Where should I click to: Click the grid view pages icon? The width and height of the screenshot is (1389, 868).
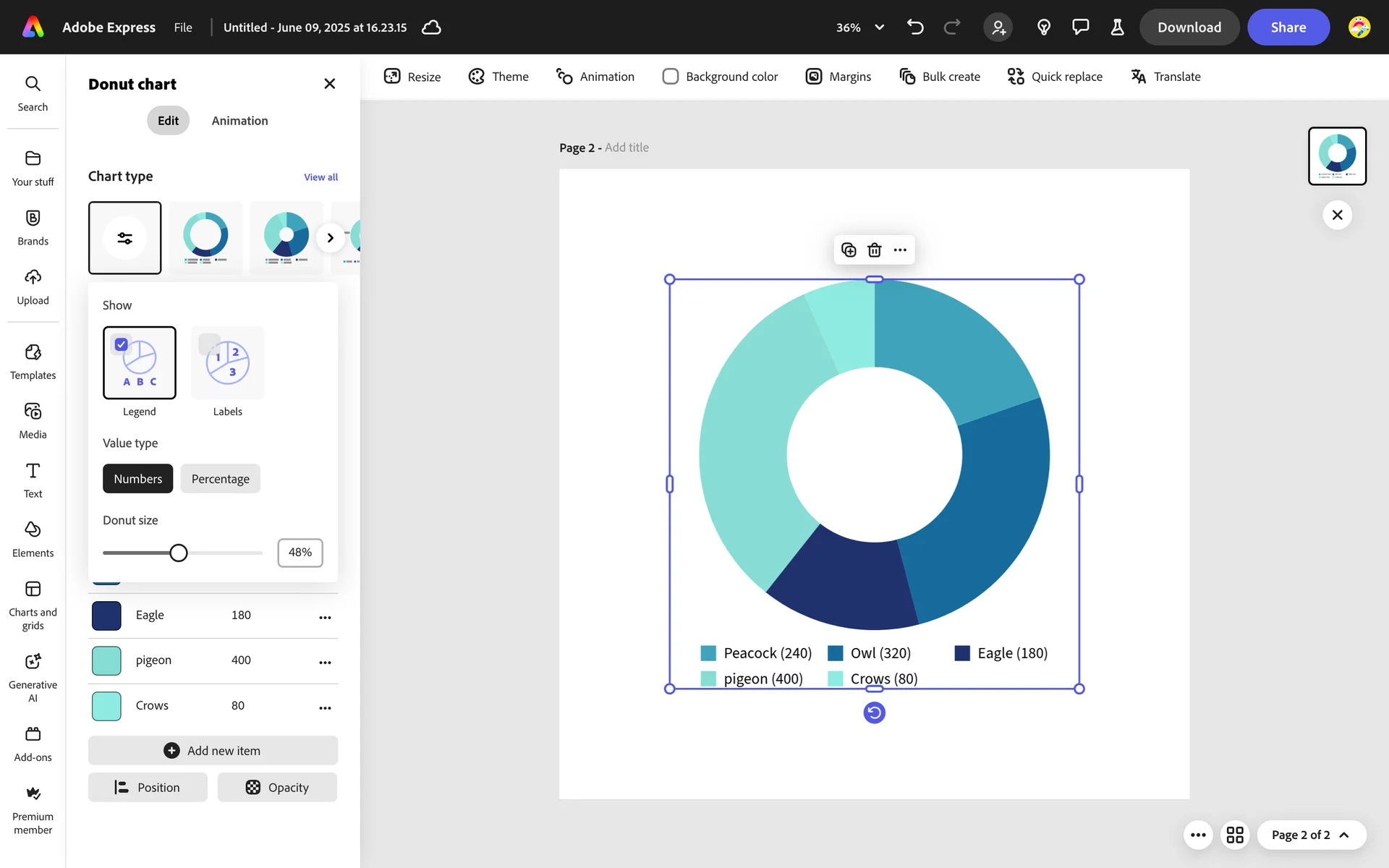[1235, 835]
